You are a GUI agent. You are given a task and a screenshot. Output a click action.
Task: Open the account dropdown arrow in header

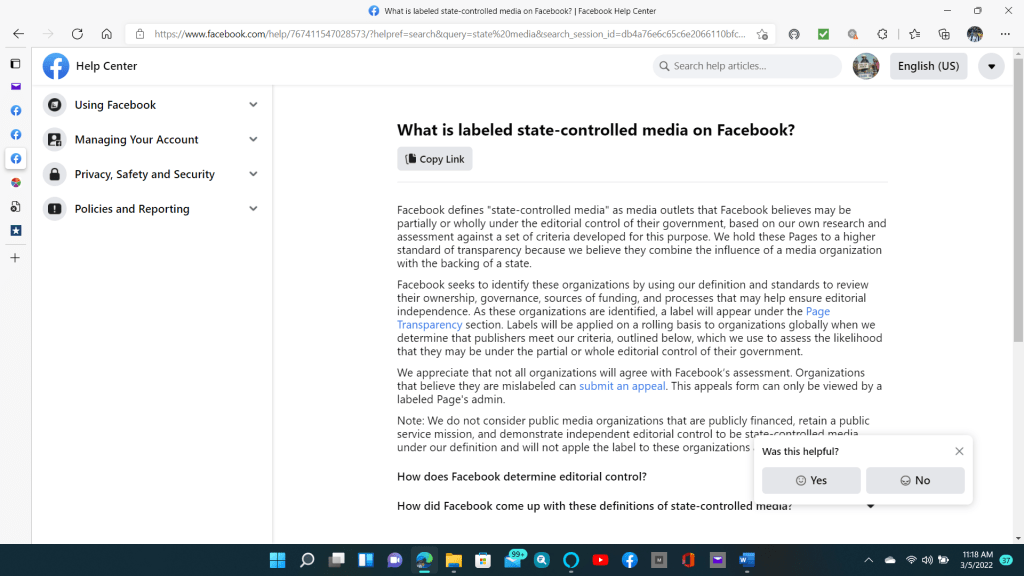pyautogui.click(x=990, y=66)
